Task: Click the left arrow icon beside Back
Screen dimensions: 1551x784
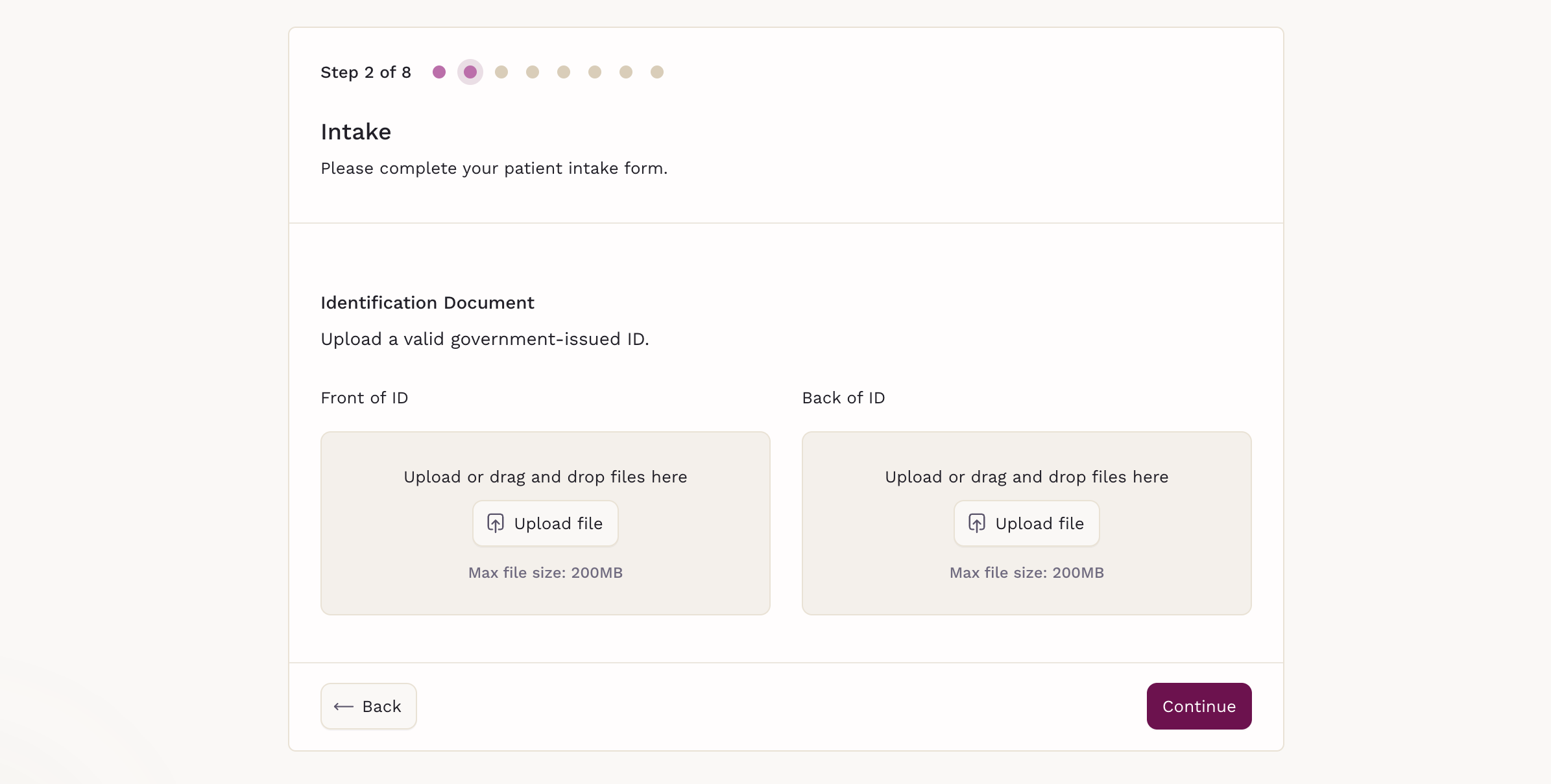Action: (x=344, y=706)
